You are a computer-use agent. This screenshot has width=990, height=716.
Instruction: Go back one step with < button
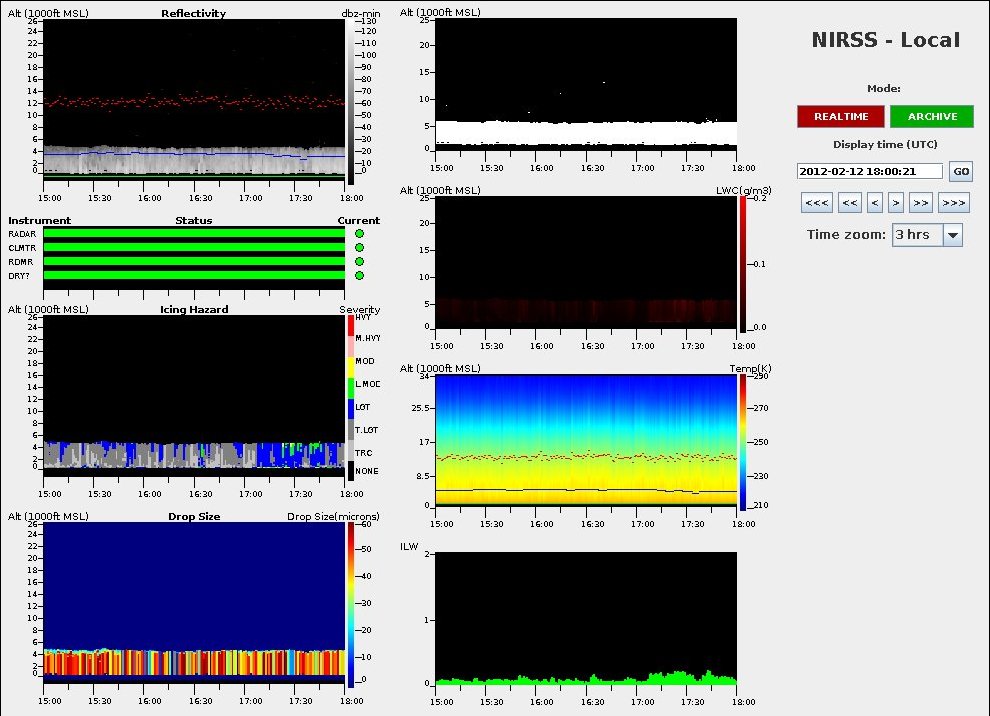pos(875,203)
